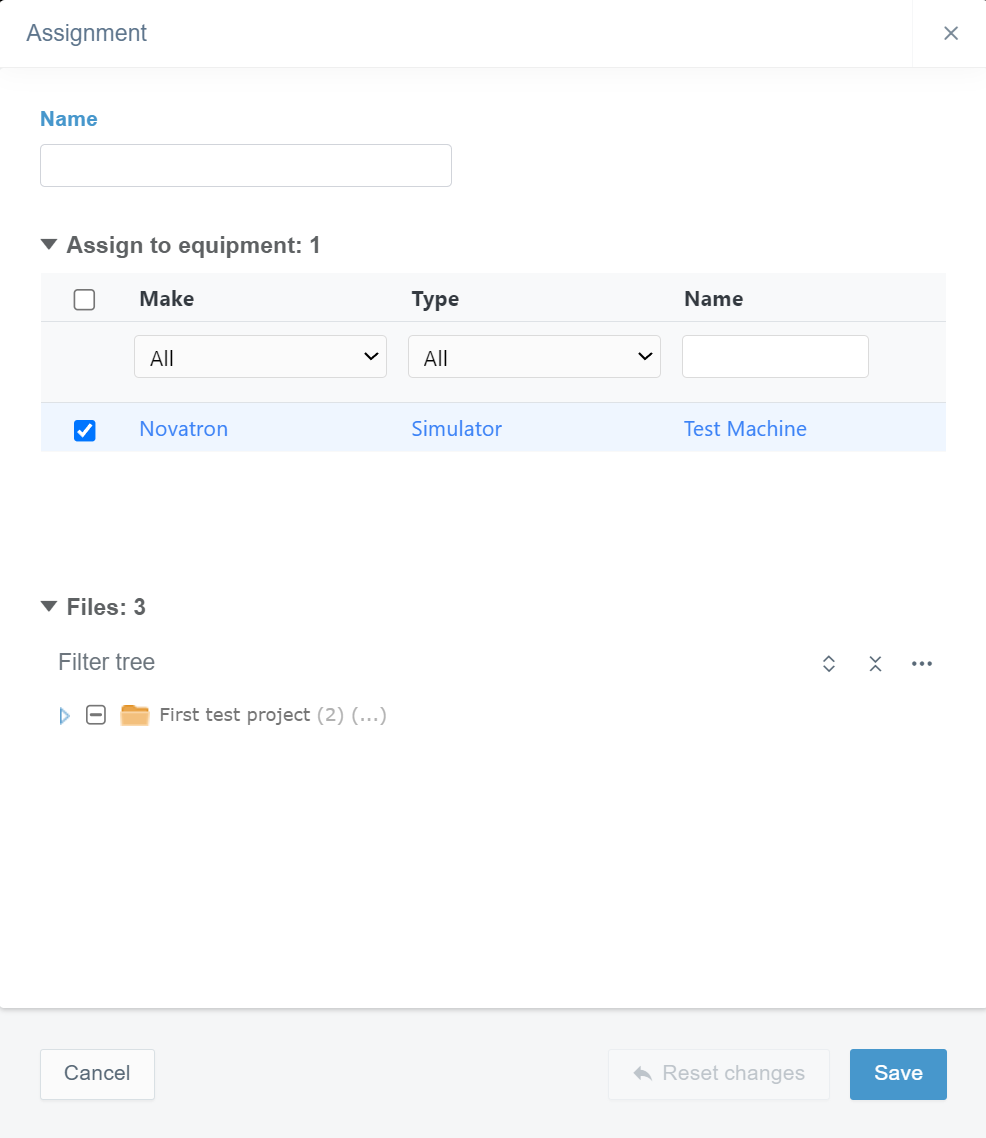Collapse the Assign to equipment section

[49, 245]
